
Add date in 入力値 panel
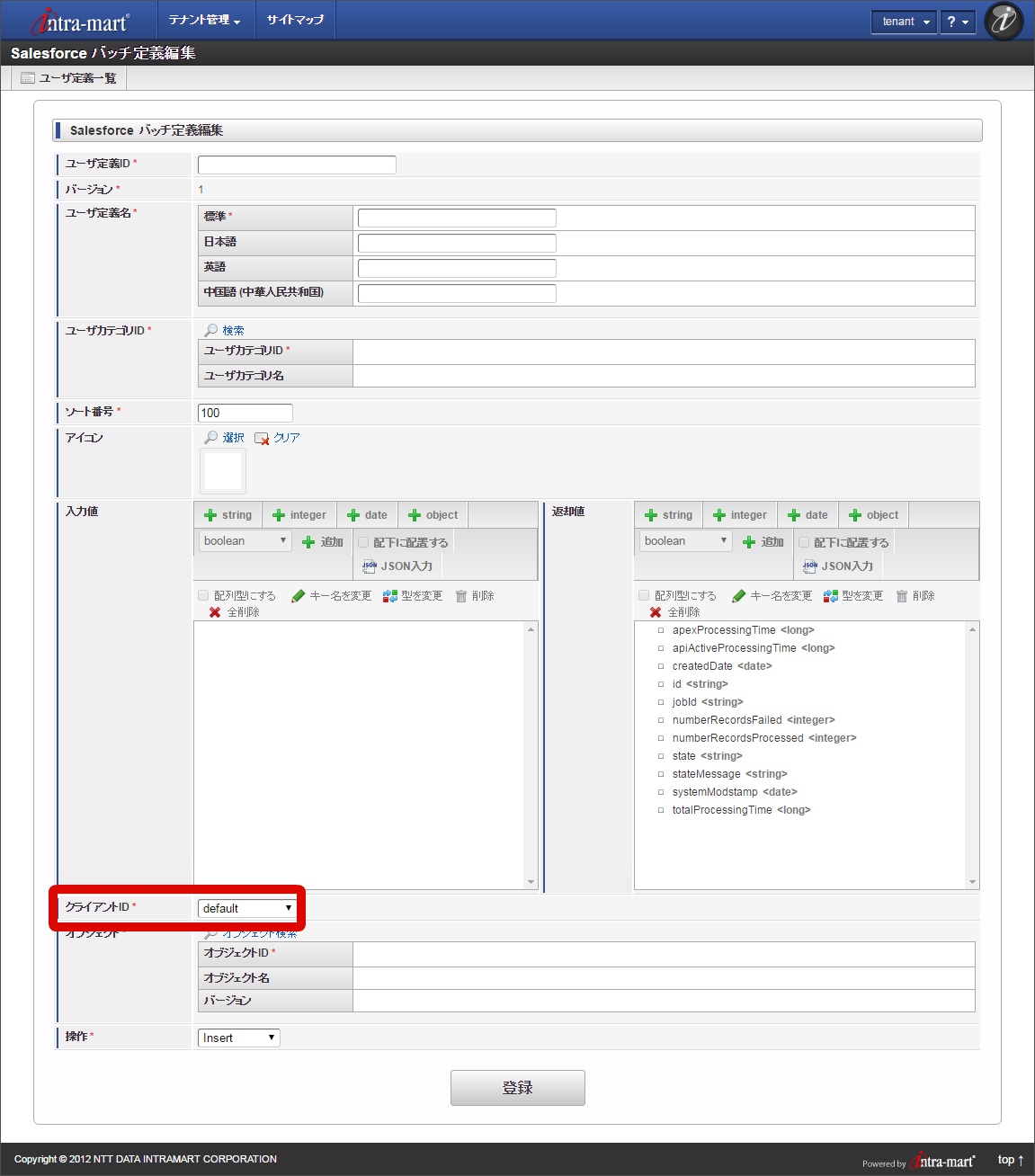coord(367,515)
